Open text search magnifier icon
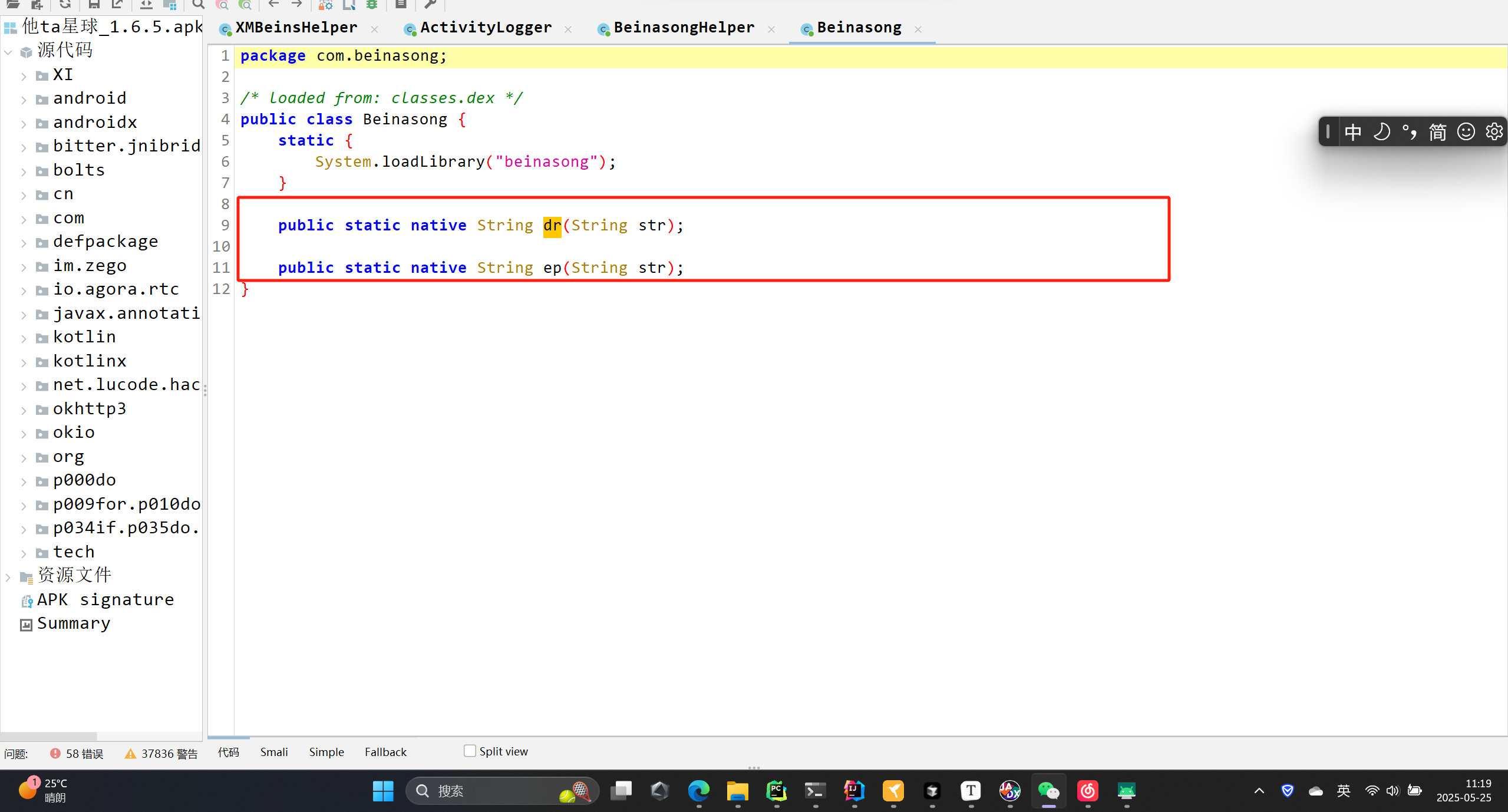This screenshot has height=812, width=1508. (198, 4)
